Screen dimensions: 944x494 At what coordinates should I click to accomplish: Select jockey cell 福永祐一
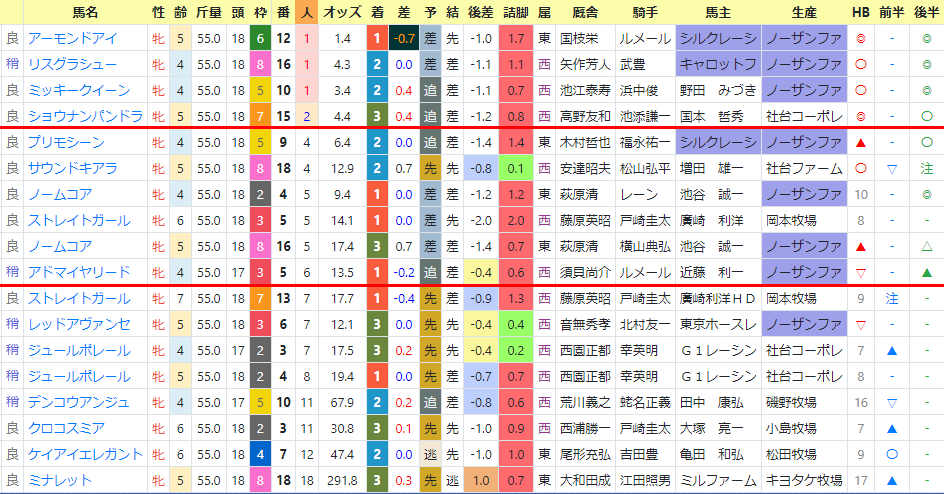[x=645, y=143]
